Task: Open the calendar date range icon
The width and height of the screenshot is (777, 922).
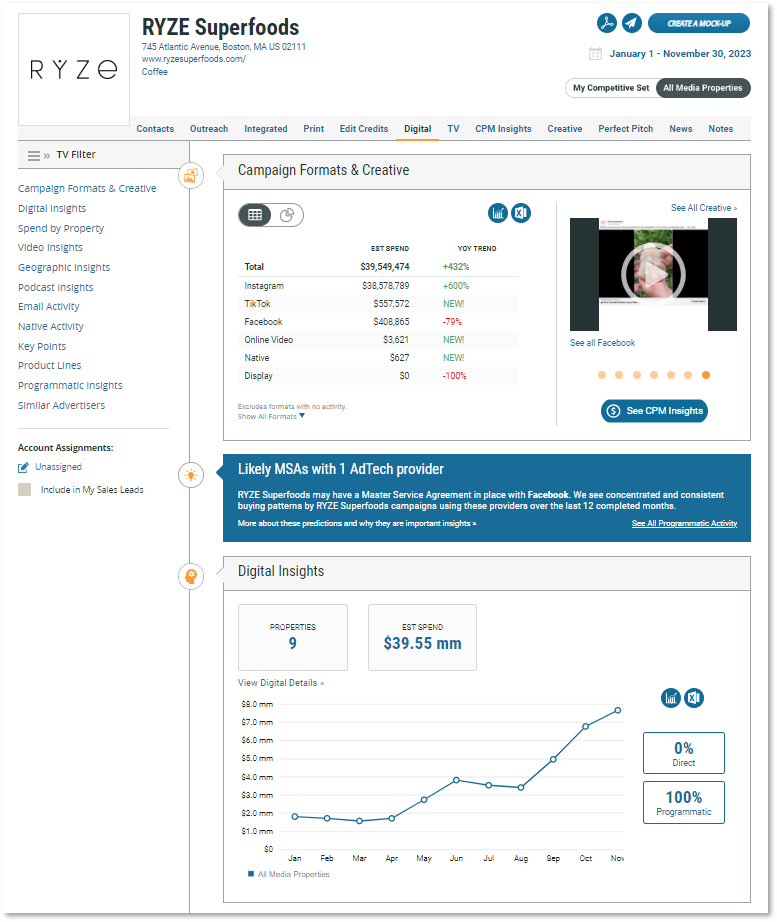Action: (x=595, y=54)
